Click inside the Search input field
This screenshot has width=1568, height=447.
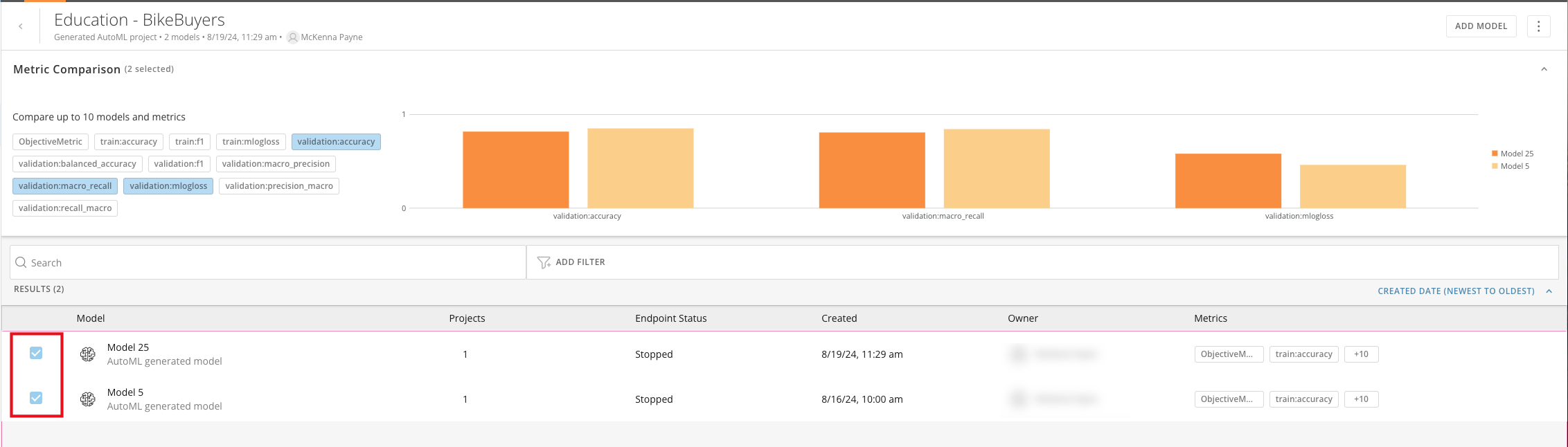point(268,263)
